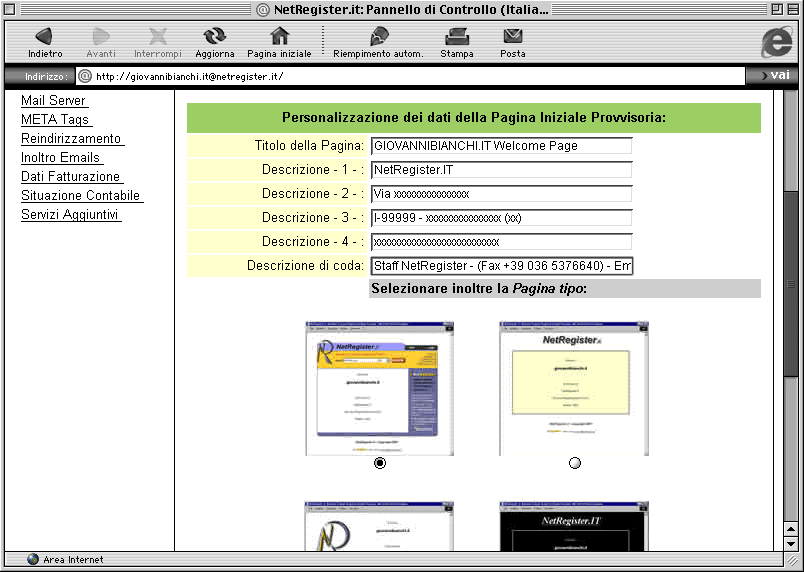The width and height of the screenshot is (804, 572).
Task: Click the Descrizione - 1 - field
Action: click(x=501, y=170)
